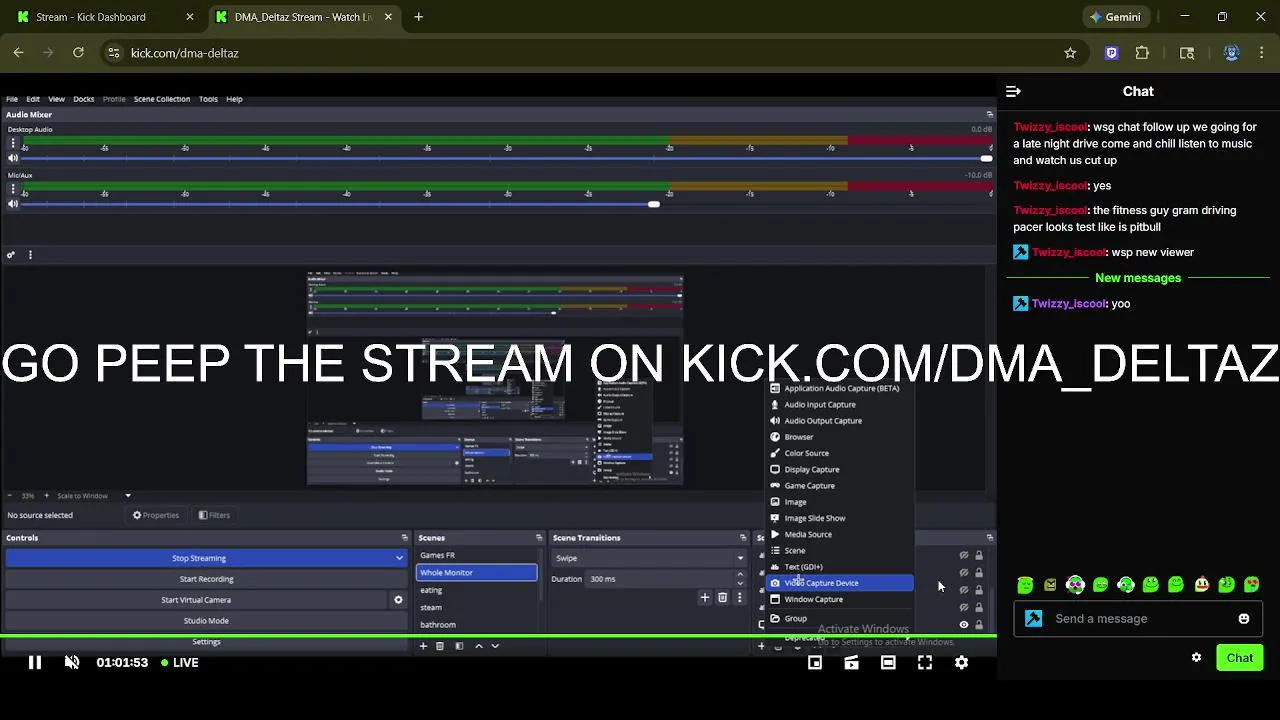Viewport: 1280px width, 720px height.
Task: Open emoji picker in message box
Action: pyautogui.click(x=1244, y=619)
